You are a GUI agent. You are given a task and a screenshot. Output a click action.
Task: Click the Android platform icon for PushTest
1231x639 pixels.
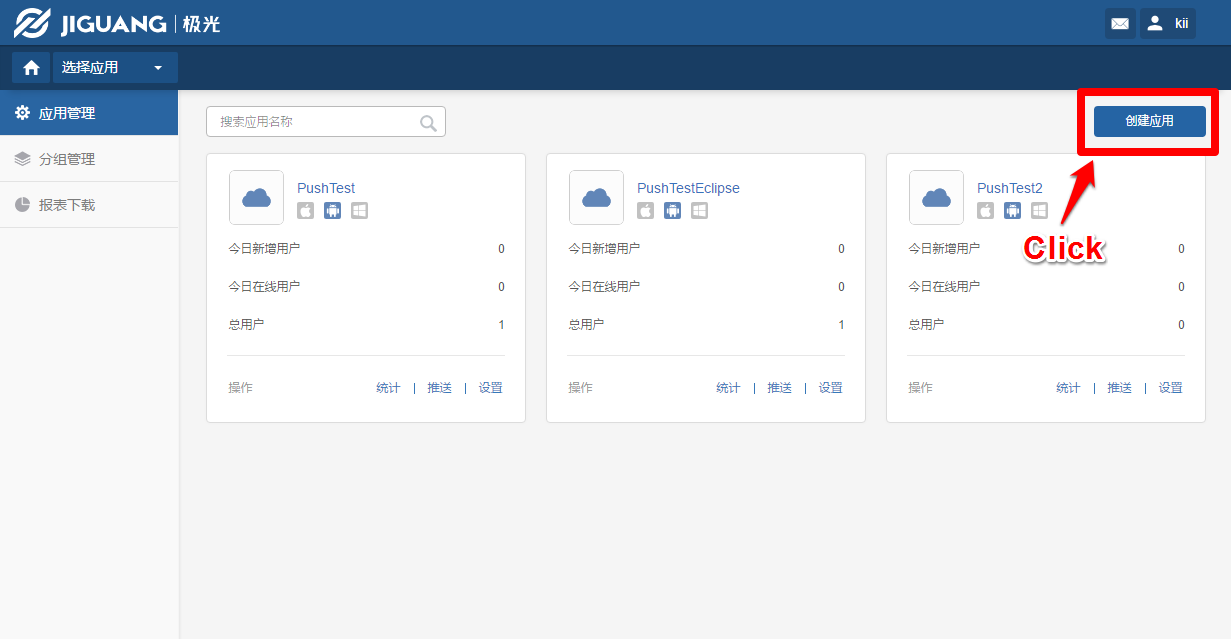click(x=332, y=211)
